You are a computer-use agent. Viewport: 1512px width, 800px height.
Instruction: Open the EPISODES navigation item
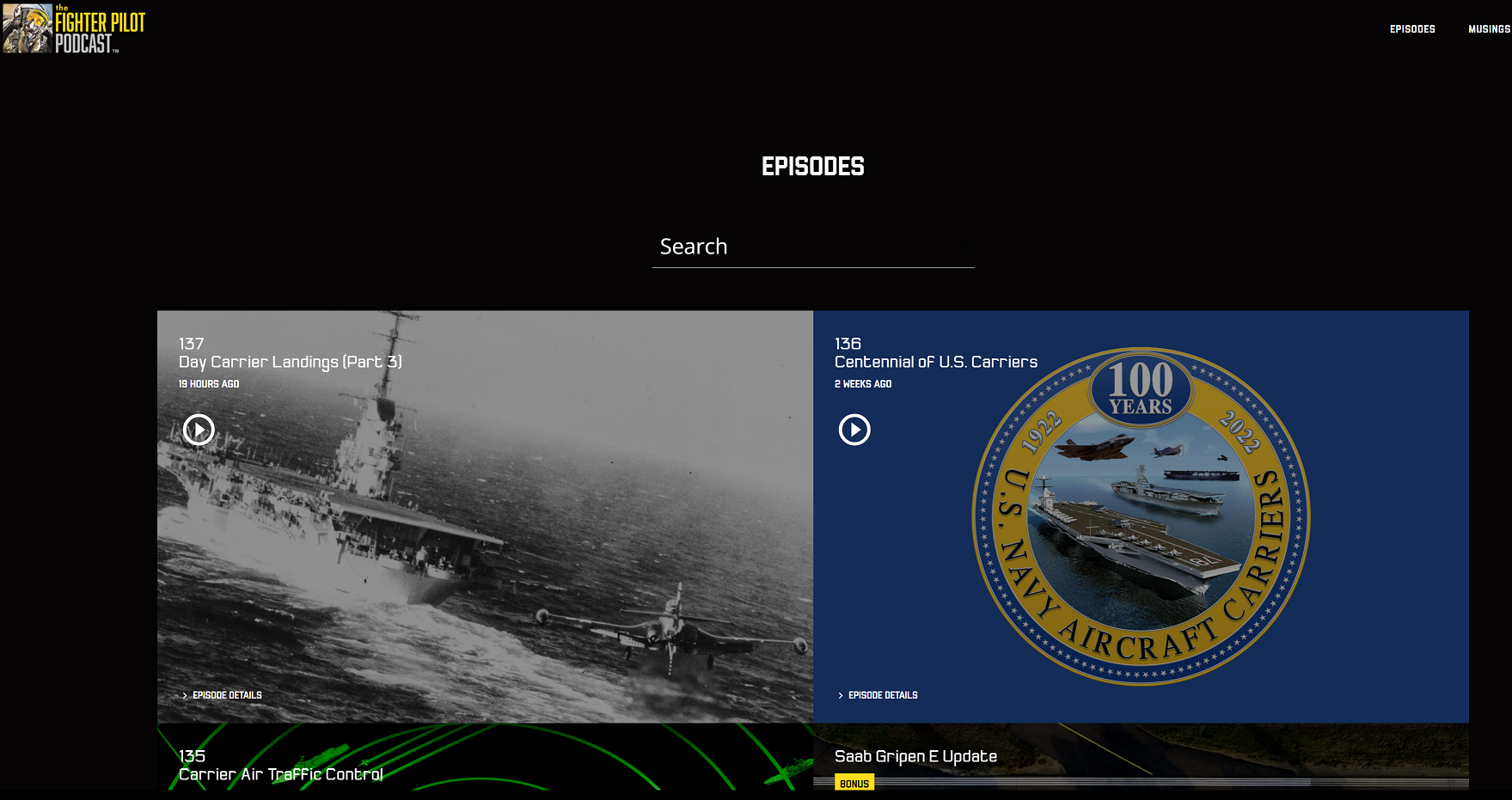pyautogui.click(x=1411, y=28)
